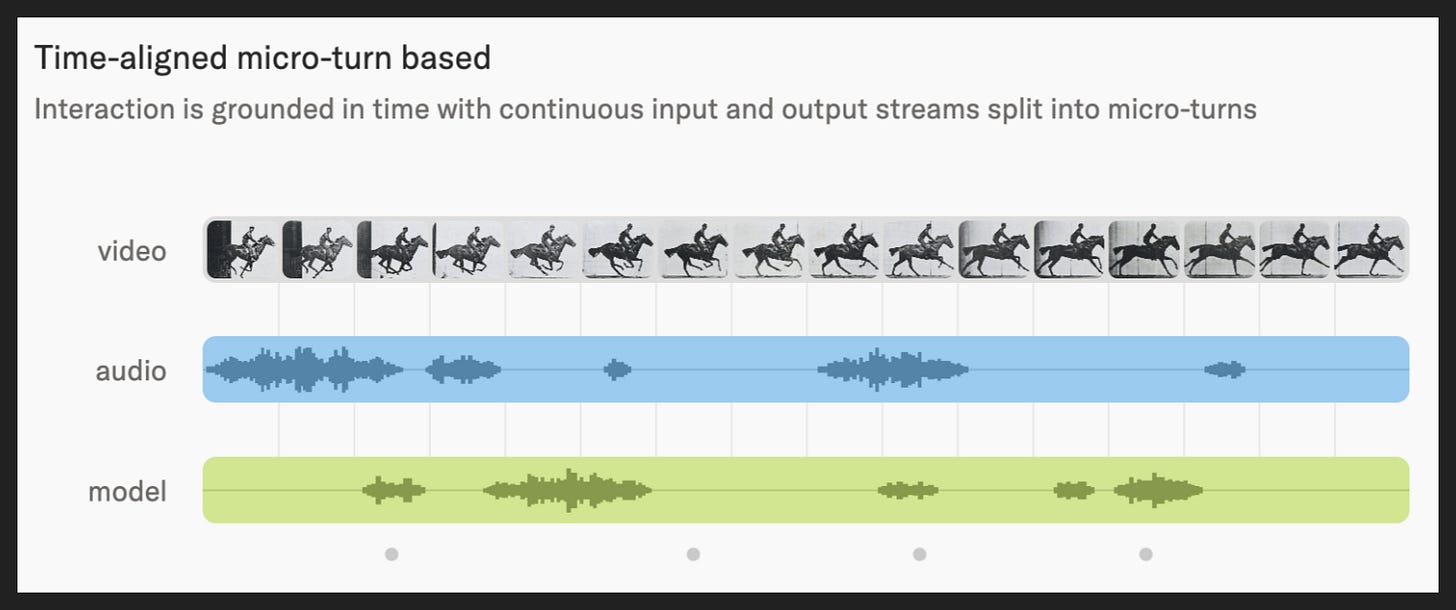The image size is (1456, 610).
Task: Click the middle audio waveform burst
Action: 893,370
